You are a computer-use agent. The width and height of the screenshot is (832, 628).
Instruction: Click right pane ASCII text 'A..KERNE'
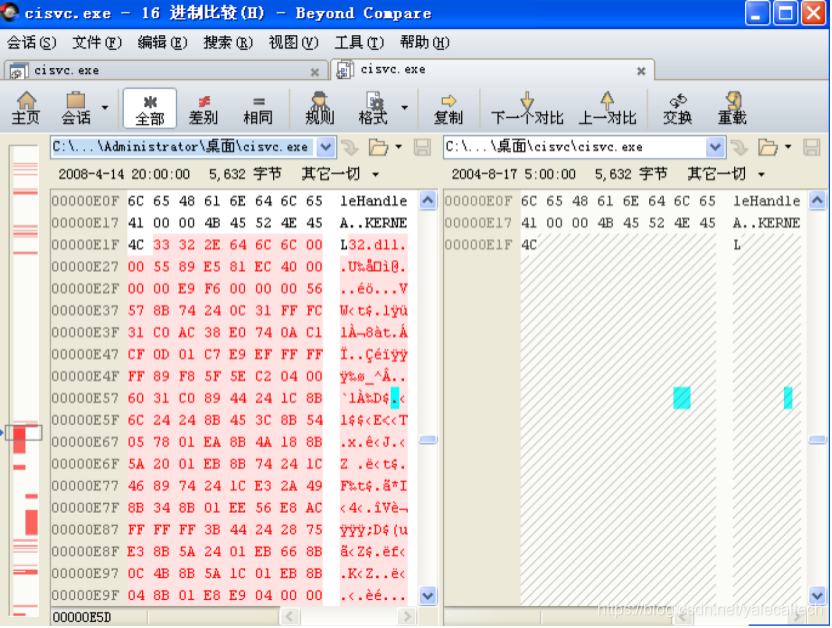(x=766, y=223)
